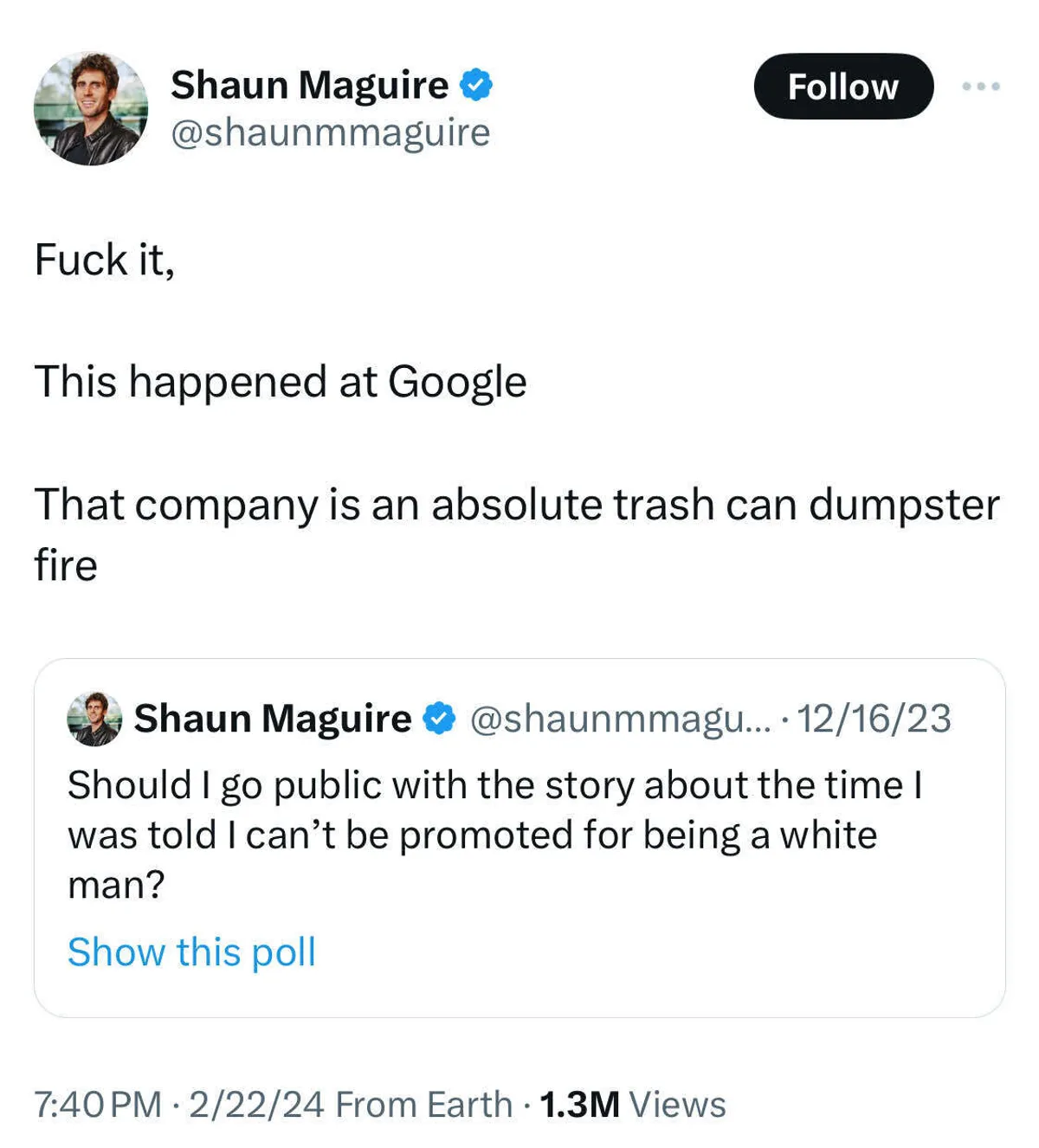Open the 1.3M Views count
Image resolution: width=1039 pixels, height=1148 pixels.
coord(633,1105)
